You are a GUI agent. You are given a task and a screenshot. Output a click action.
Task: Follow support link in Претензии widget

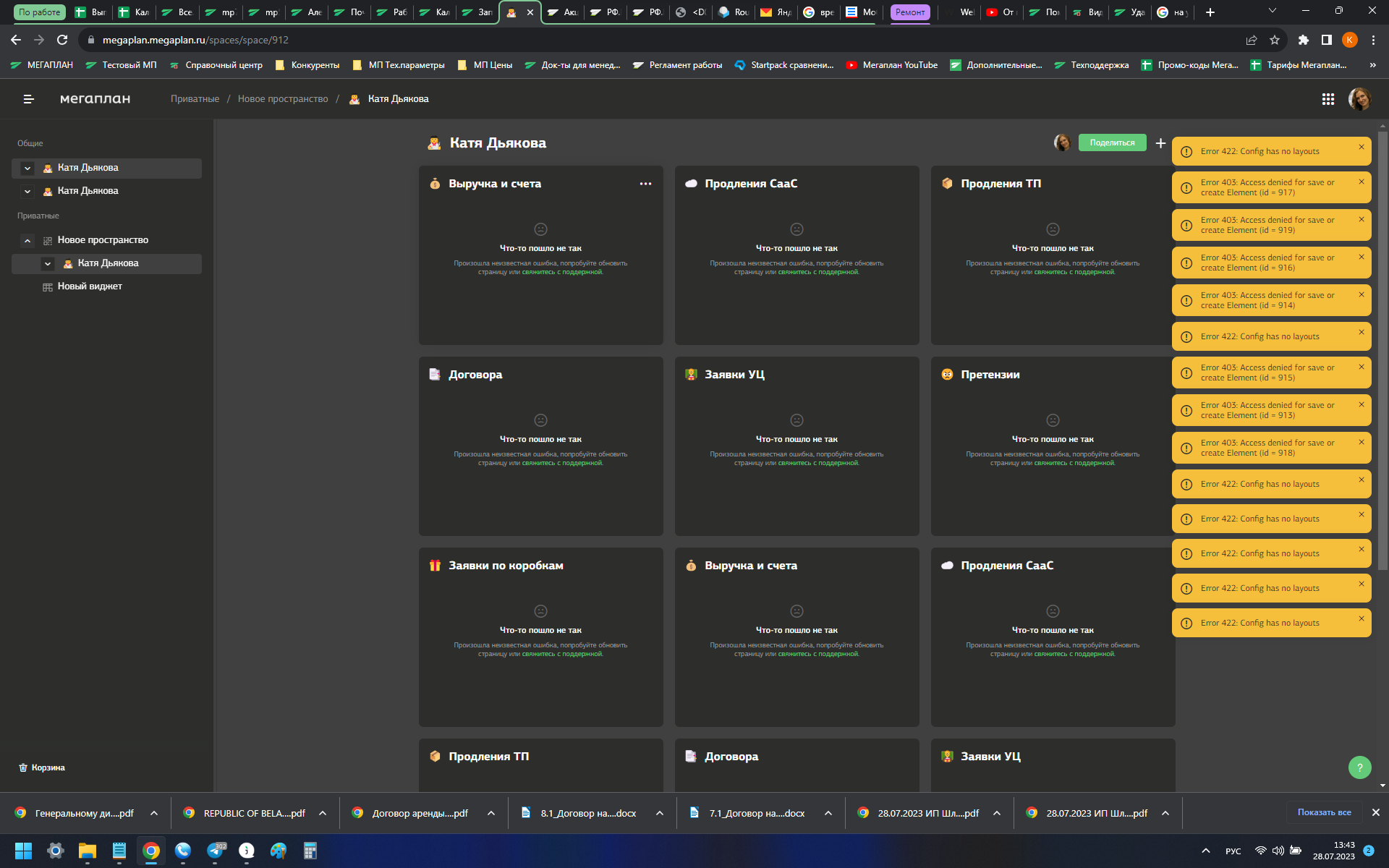click(x=1074, y=463)
